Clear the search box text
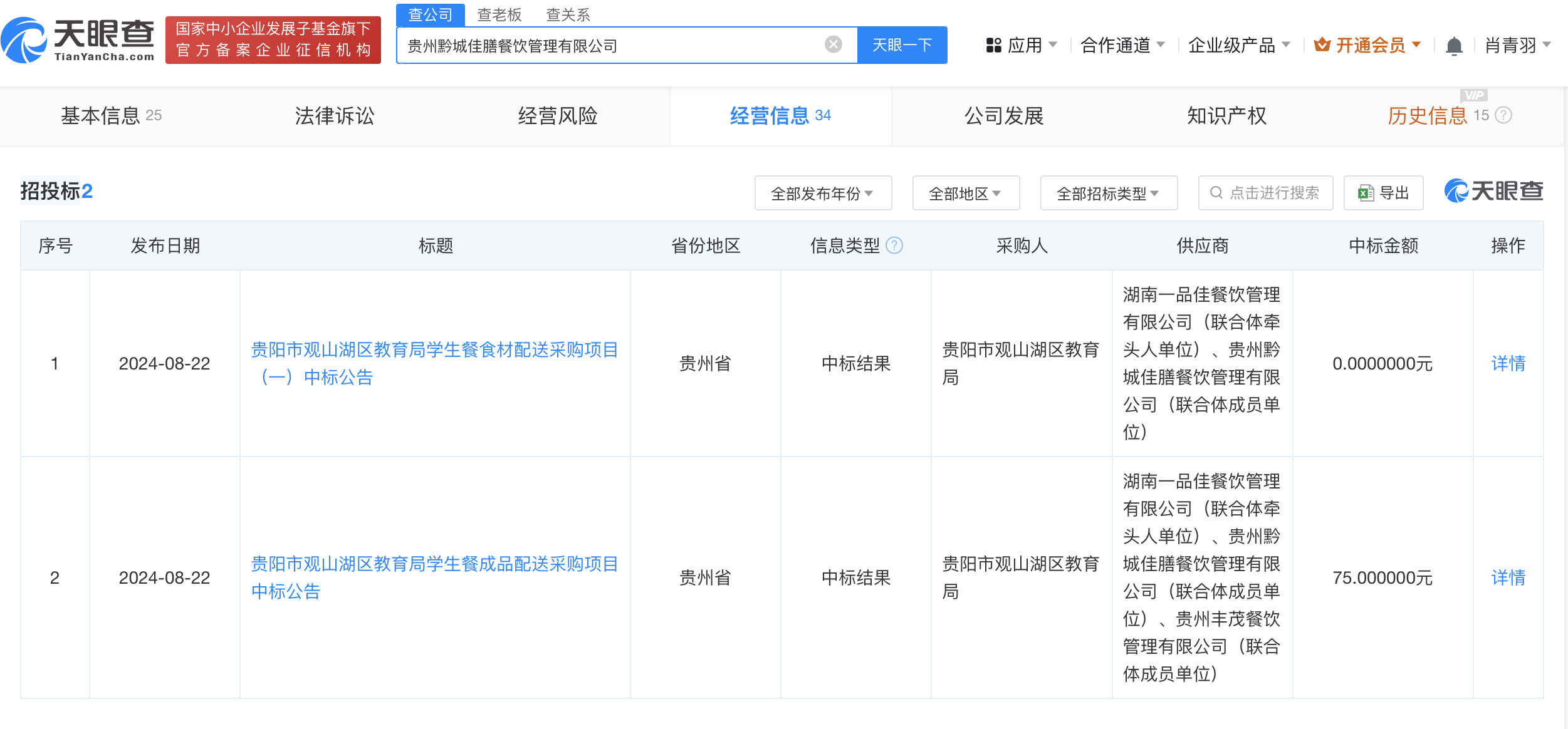 833,44
